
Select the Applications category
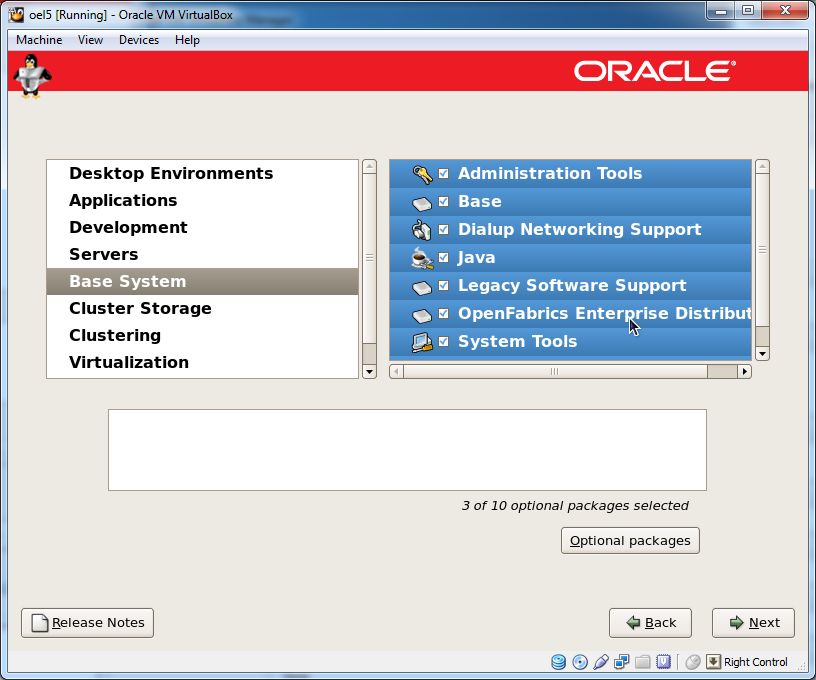(x=202, y=200)
